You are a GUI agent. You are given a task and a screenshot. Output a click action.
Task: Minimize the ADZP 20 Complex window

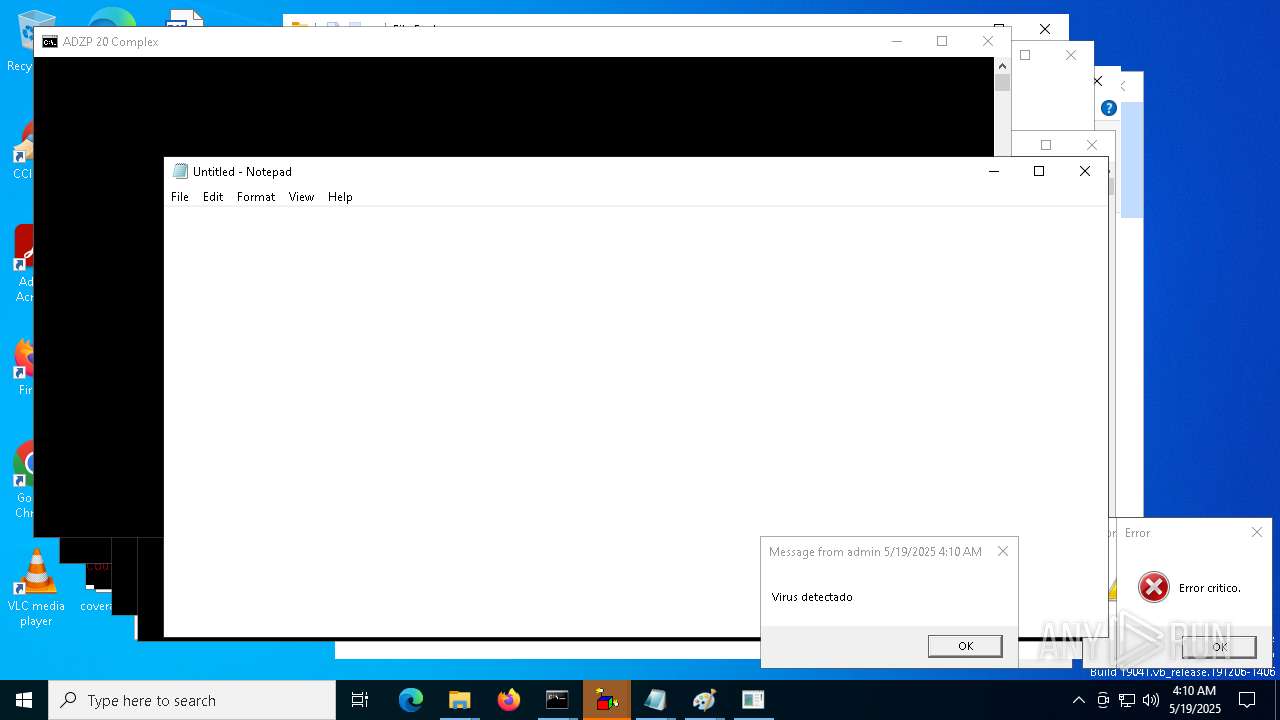pyautogui.click(x=896, y=41)
